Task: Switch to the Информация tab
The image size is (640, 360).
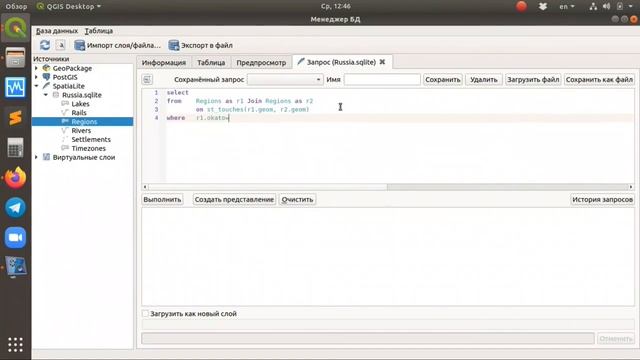Action: [x=164, y=62]
